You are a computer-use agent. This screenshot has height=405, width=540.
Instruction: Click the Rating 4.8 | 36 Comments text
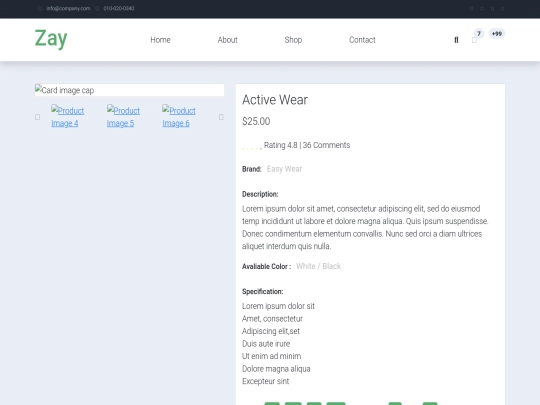point(307,145)
